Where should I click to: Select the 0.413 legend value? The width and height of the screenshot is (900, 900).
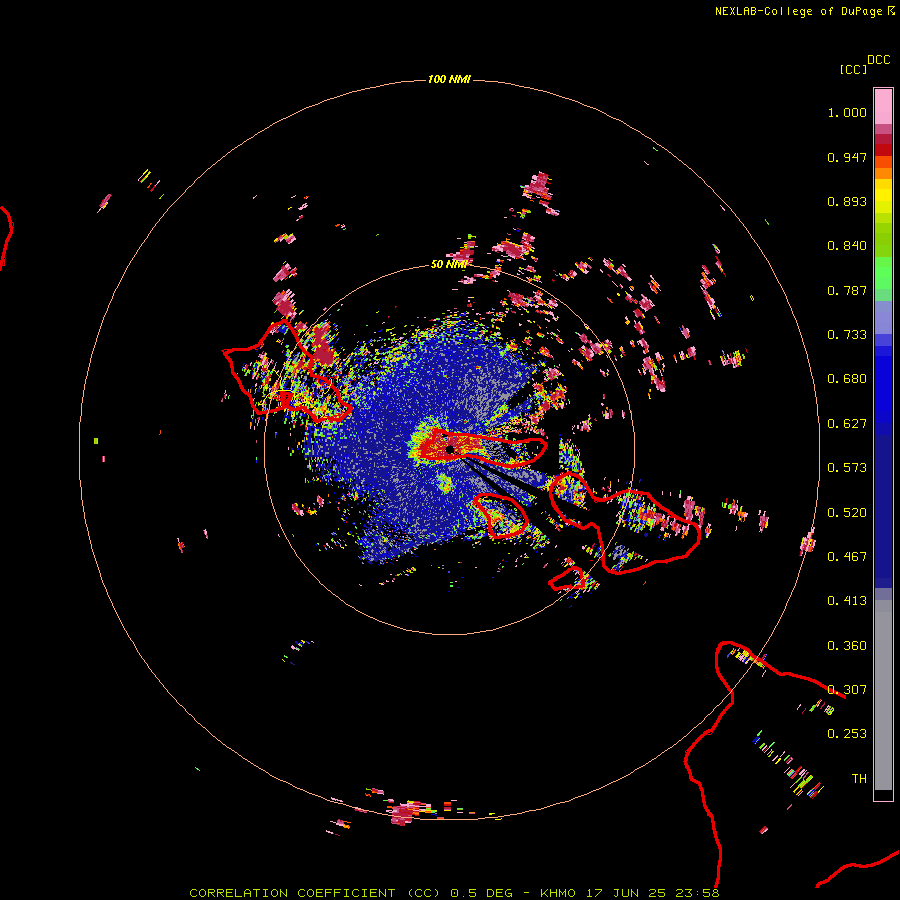point(847,601)
